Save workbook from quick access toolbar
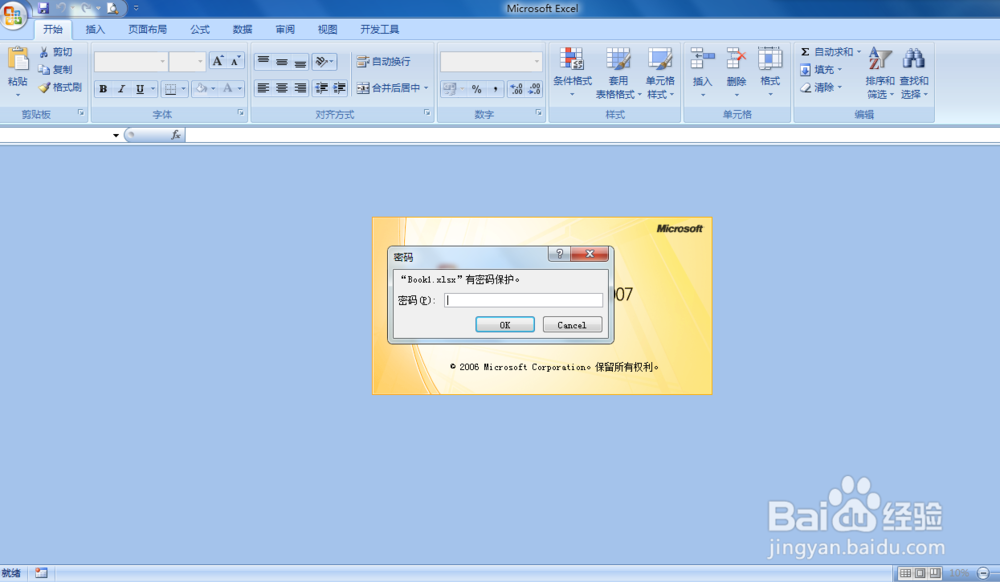The width and height of the screenshot is (1000, 582). point(43,8)
